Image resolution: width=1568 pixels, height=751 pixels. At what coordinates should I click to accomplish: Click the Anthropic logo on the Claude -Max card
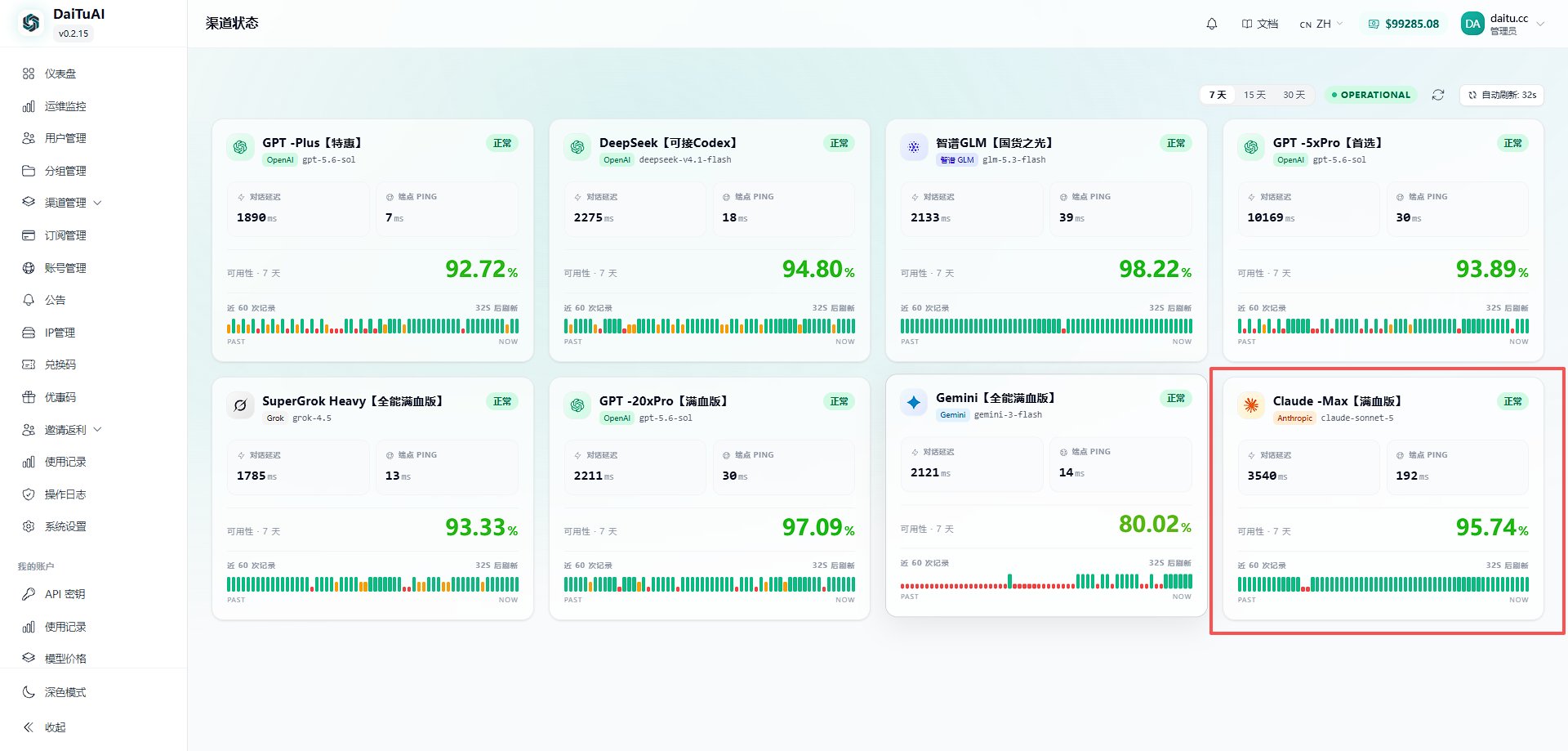pyautogui.click(x=1251, y=405)
